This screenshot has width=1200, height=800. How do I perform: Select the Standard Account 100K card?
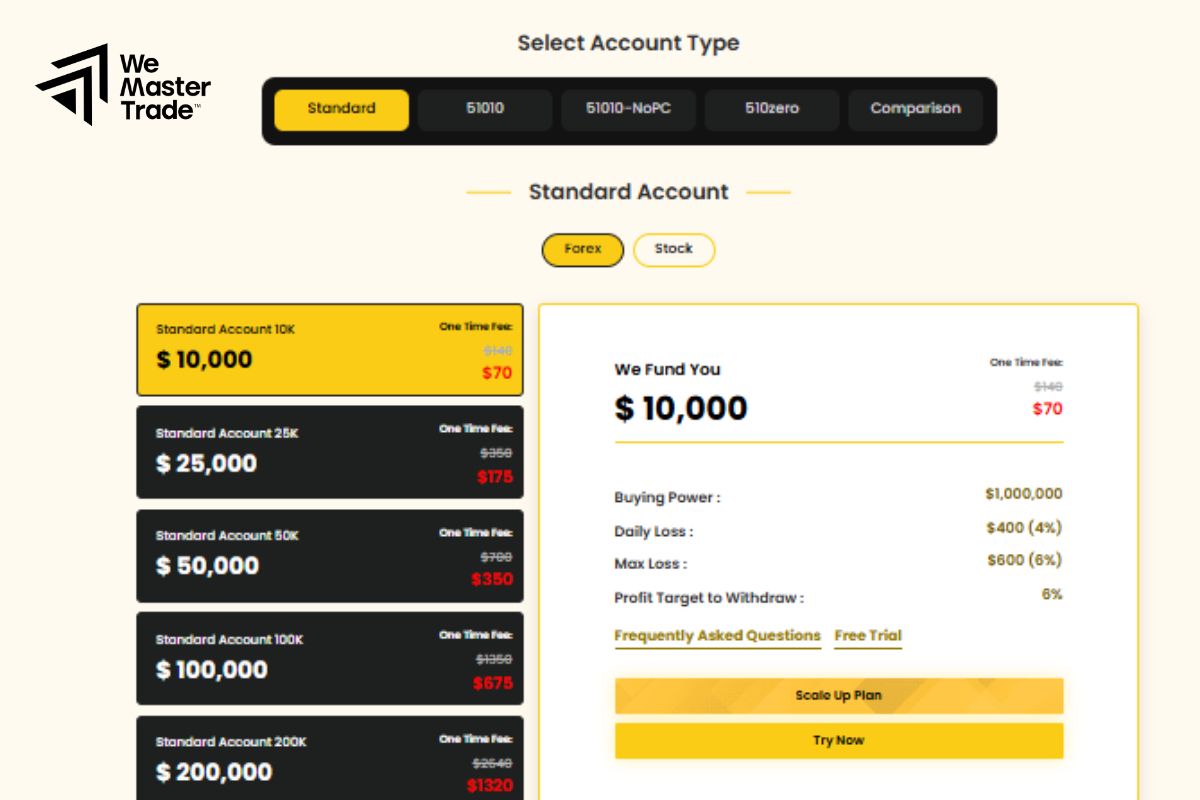coord(329,659)
